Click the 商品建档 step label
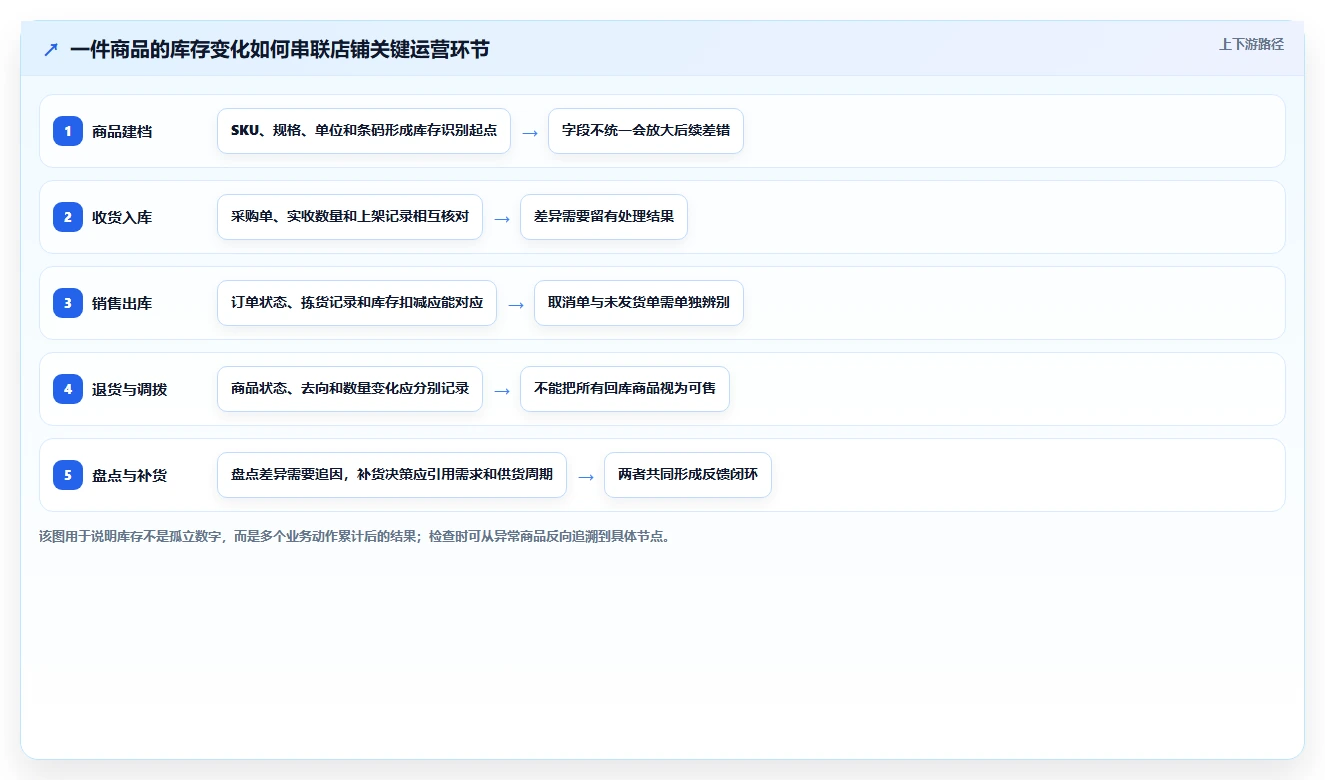The width and height of the screenshot is (1325, 780). coord(122,132)
